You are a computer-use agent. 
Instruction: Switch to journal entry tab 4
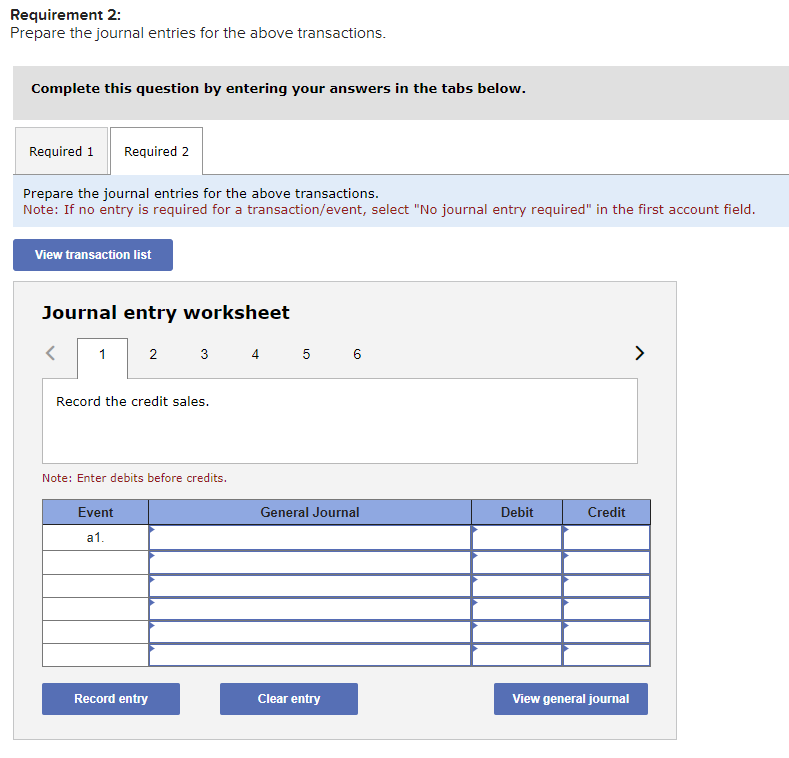tap(255, 354)
